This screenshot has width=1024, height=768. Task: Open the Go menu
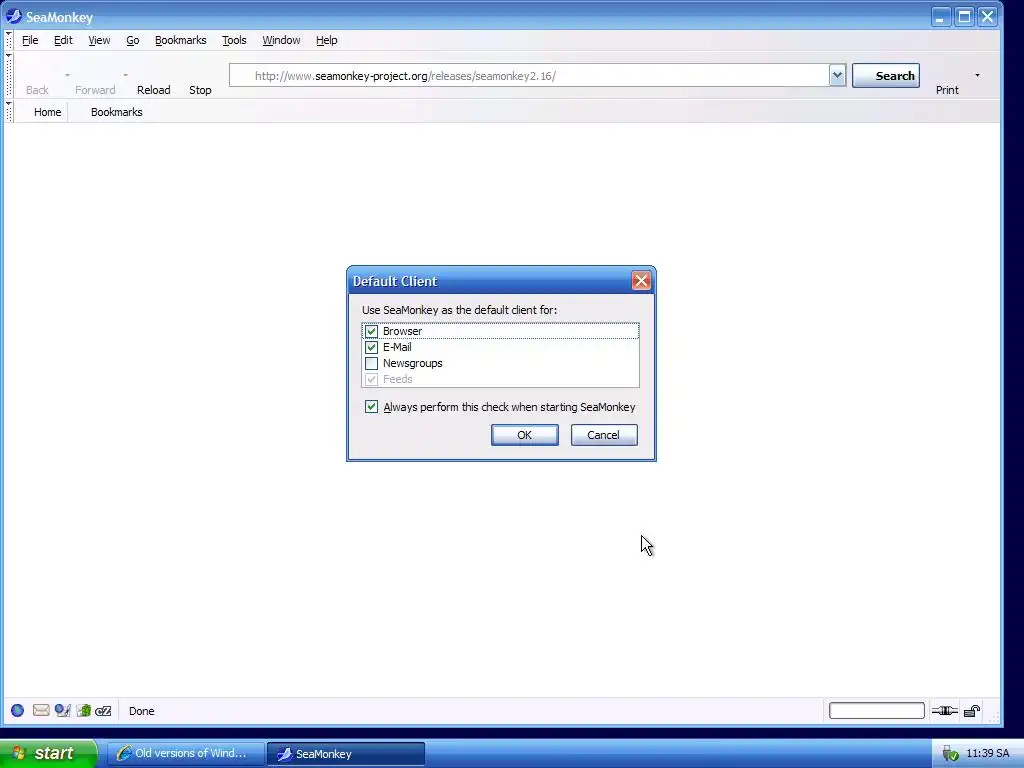point(133,40)
